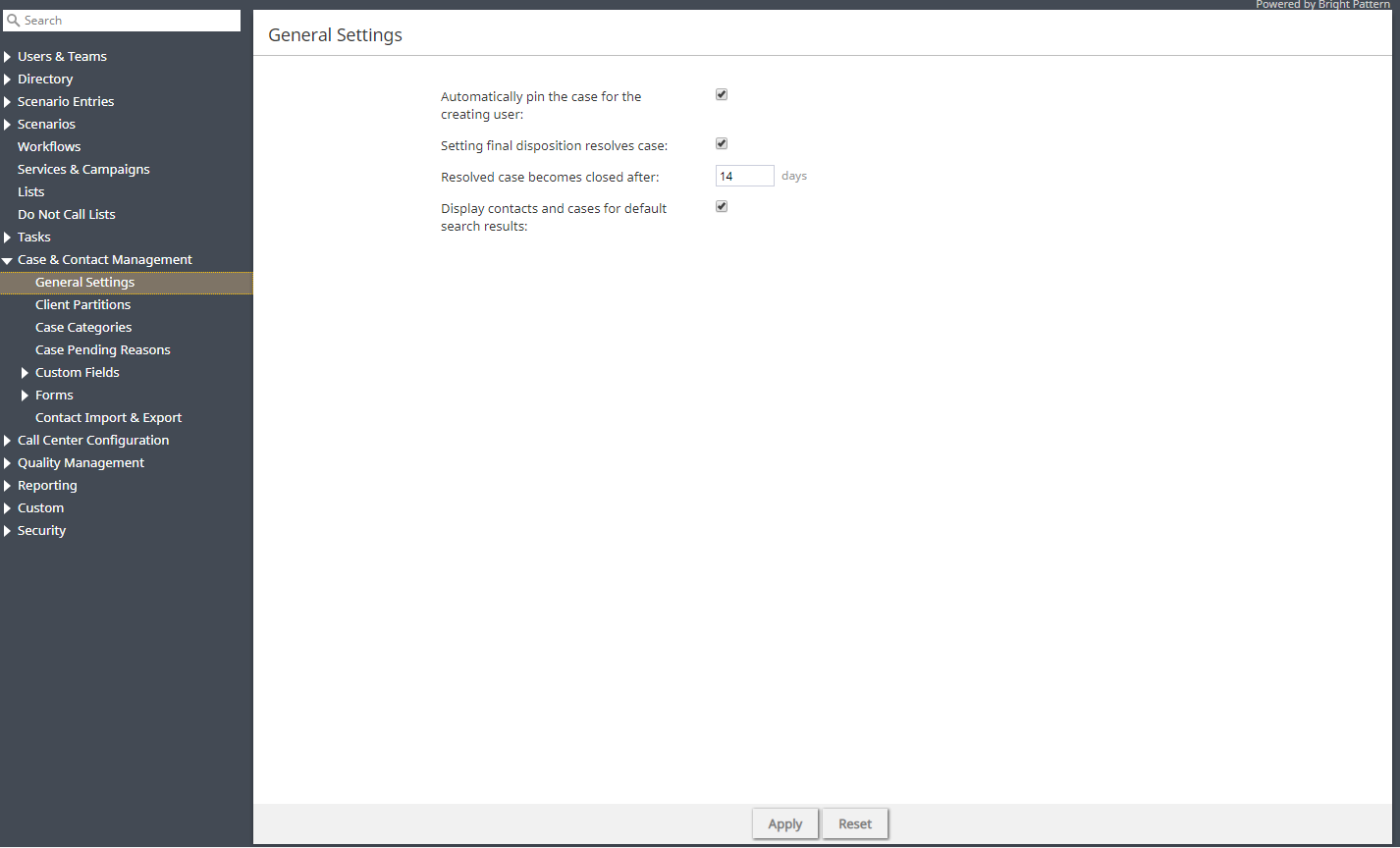Open the Custom label
Viewport: 1400px width, 848px height.
tap(40, 508)
